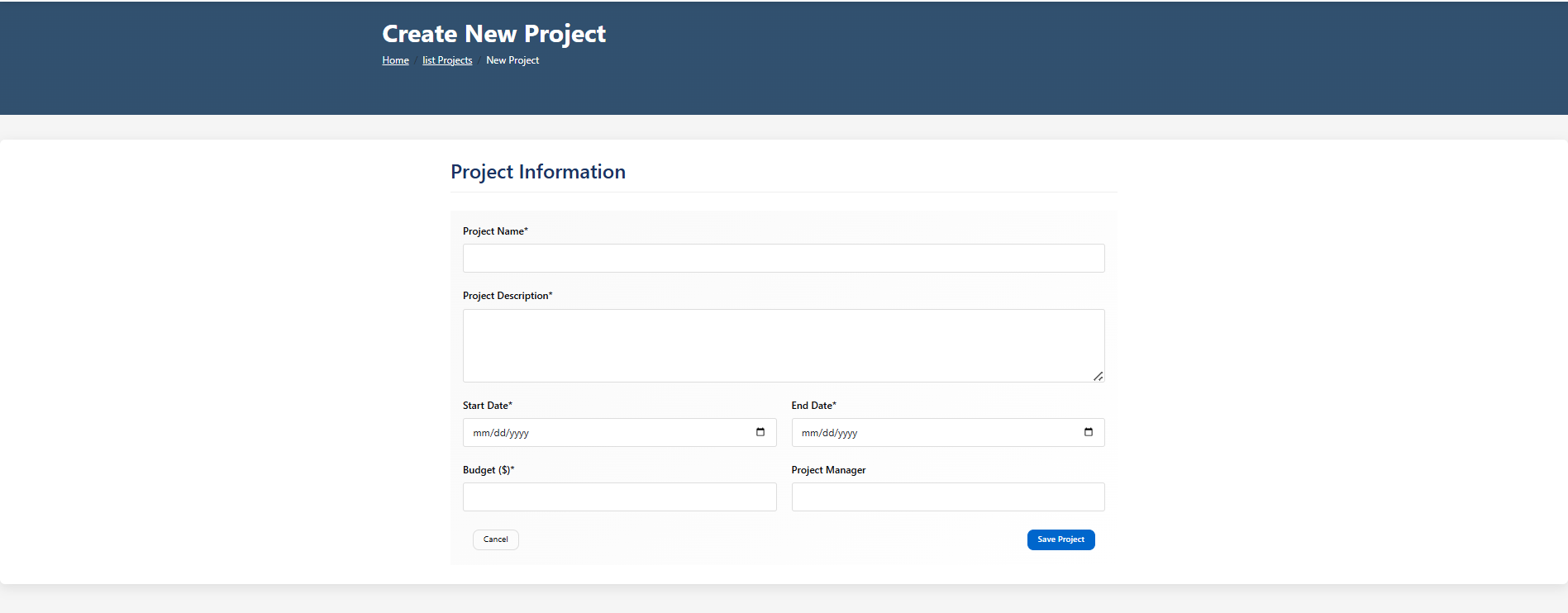Grab the description textarea resize handle
Viewport: 1568px width, 613px height.
click(1099, 376)
